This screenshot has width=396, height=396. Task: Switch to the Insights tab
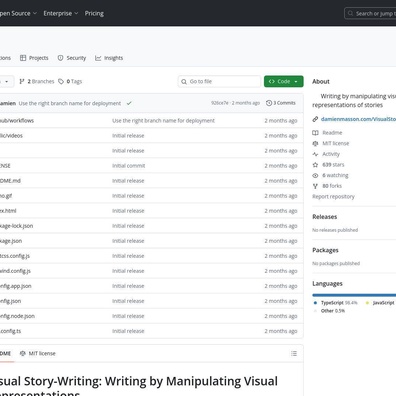(x=109, y=58)
